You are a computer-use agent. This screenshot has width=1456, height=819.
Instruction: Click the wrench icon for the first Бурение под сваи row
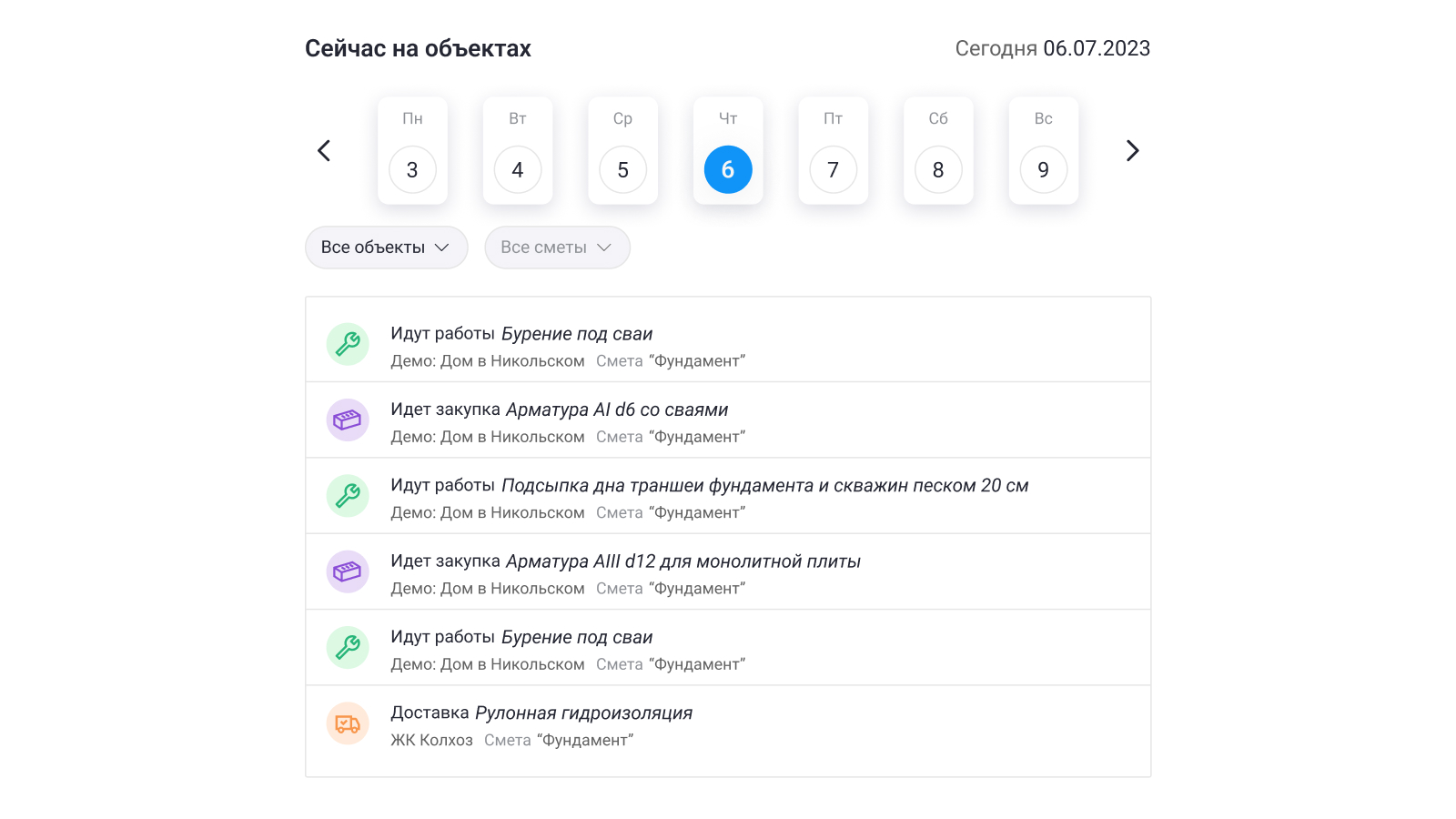click(348, 344)
